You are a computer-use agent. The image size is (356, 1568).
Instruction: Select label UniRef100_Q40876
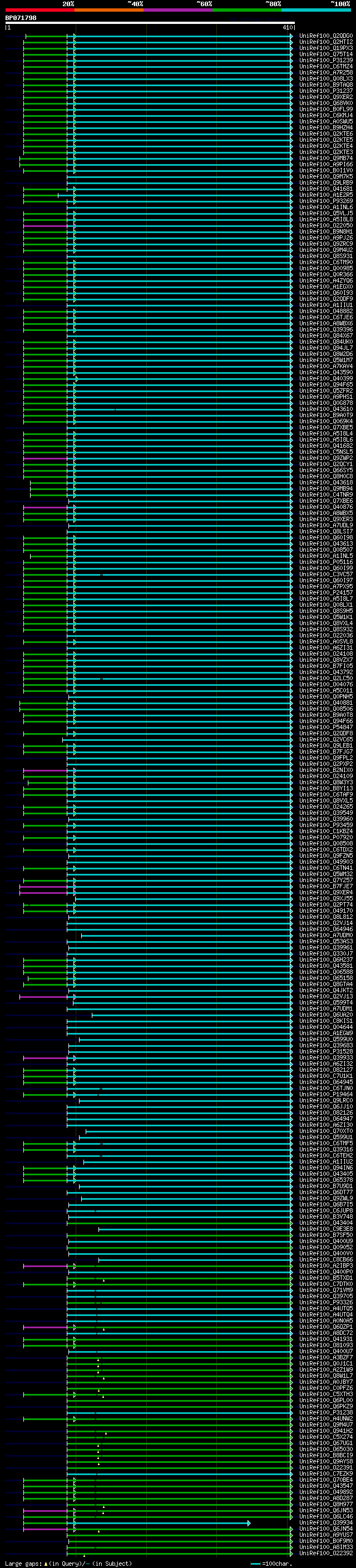click(326, 507)
